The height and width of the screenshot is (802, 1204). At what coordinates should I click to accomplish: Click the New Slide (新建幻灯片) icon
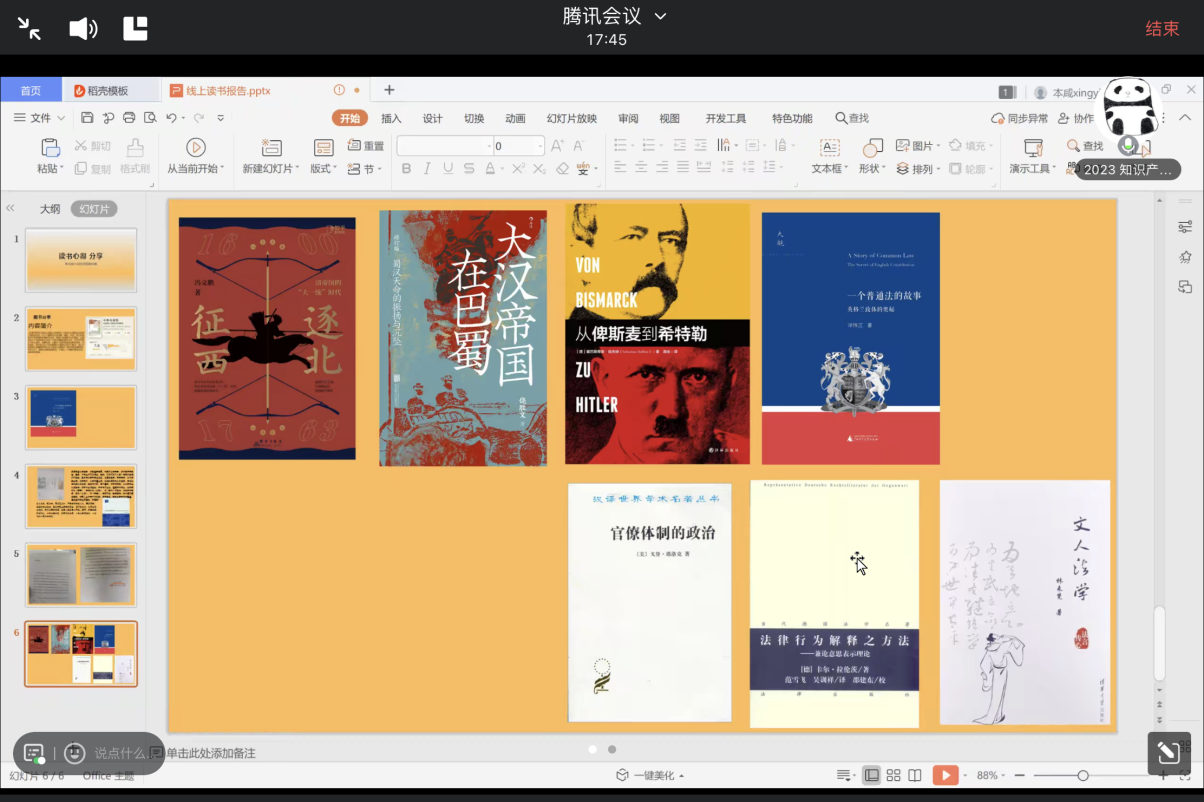[270, 148]
